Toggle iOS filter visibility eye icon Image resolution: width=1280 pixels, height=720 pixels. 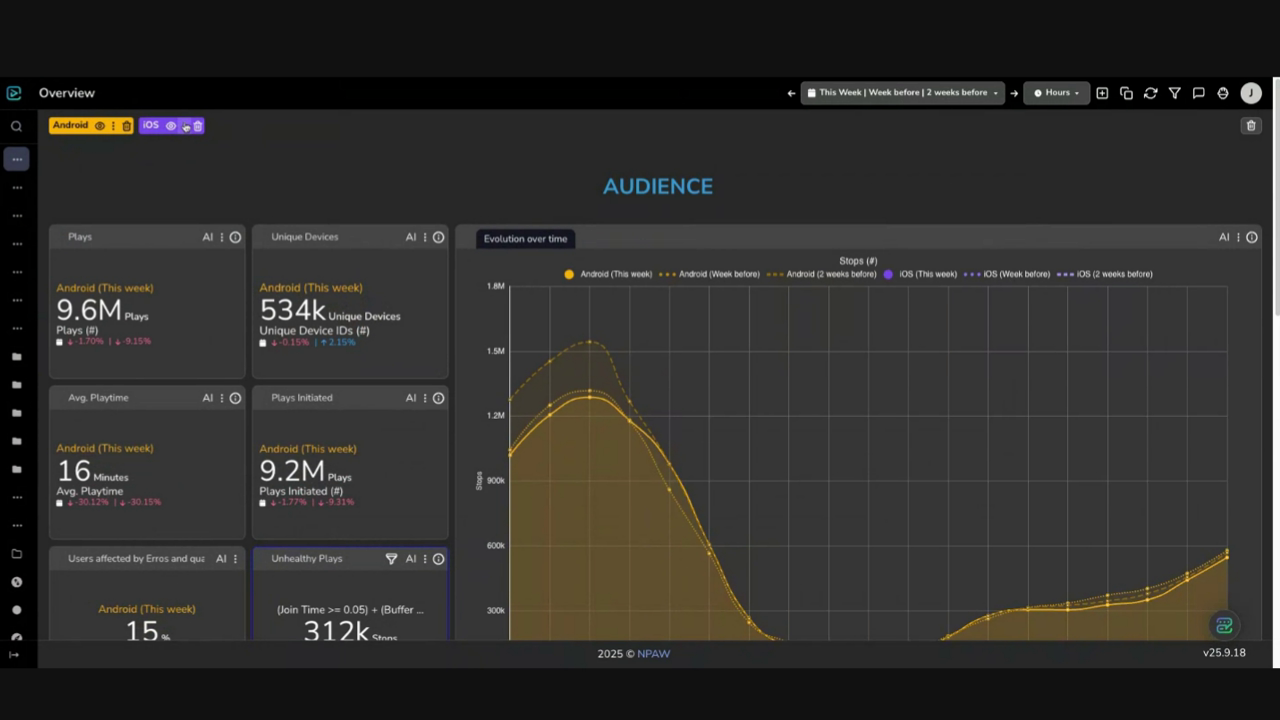pos(170,126)
